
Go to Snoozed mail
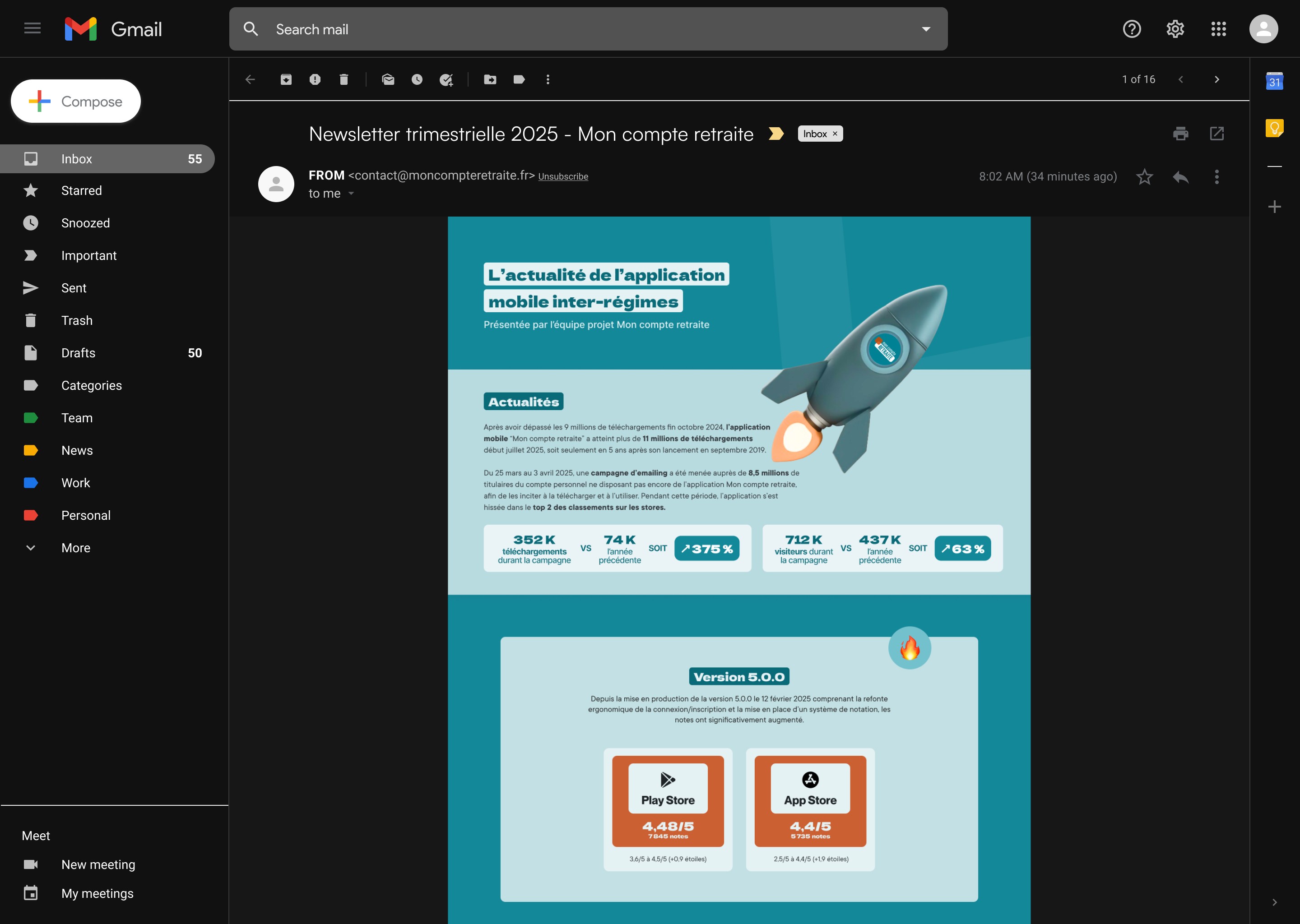[85, 223]
